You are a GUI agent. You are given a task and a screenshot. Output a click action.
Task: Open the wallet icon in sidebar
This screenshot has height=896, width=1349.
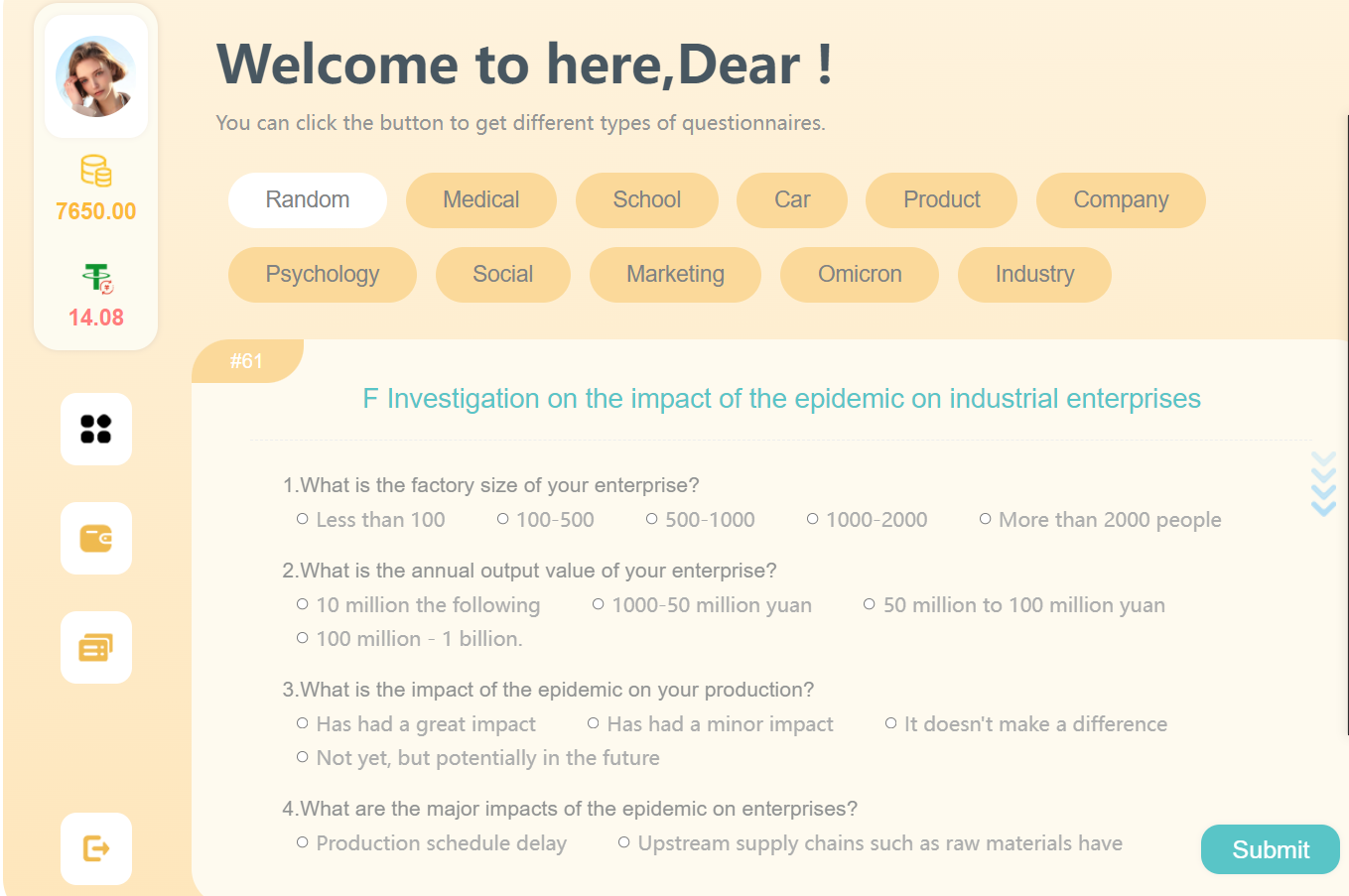tap(96, 538)
